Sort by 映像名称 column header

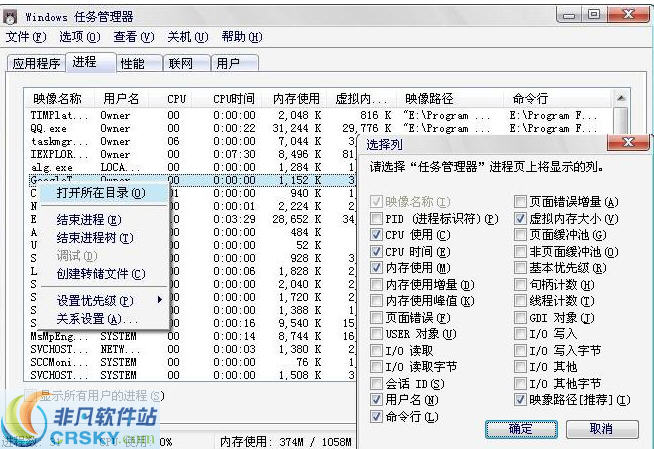58,99
